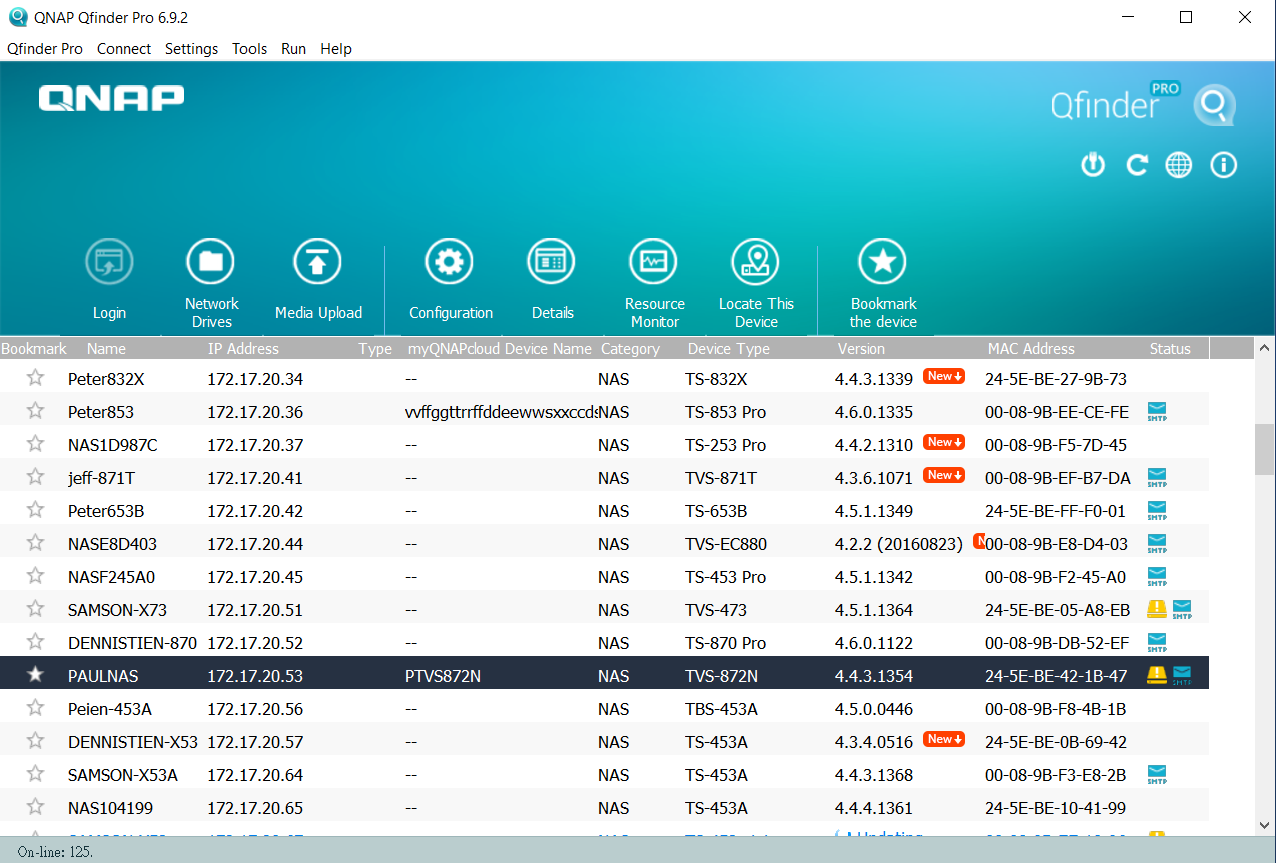Open Resource Monitor
The height and width of the screenshot is (863, 1276).
(654, 284)
